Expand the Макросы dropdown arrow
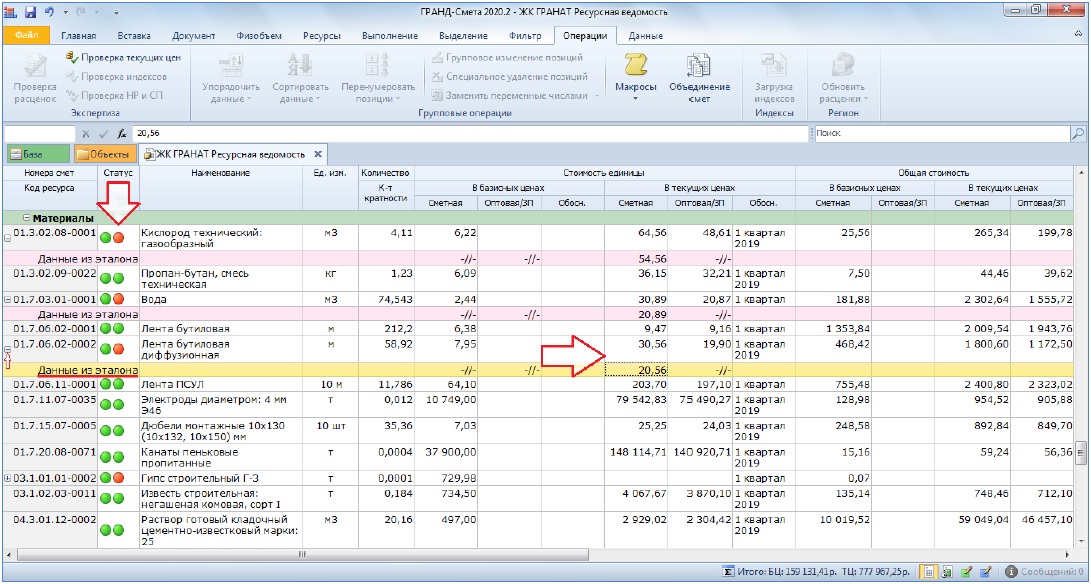Image resolution: width=1091 pixels, height=584 pixels. tap(636, 99)
